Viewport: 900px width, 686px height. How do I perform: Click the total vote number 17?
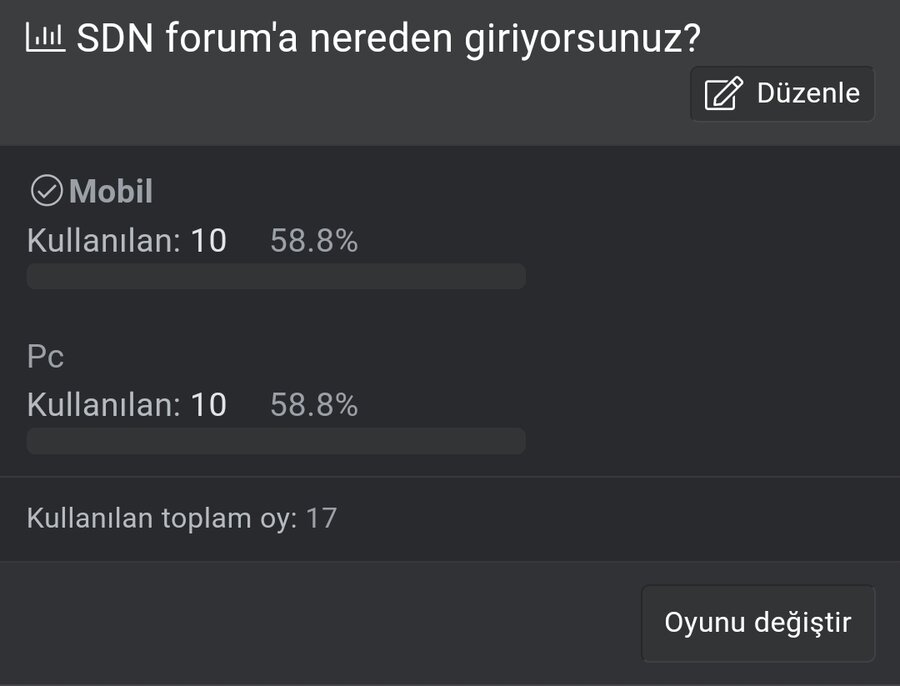[321, 518]
